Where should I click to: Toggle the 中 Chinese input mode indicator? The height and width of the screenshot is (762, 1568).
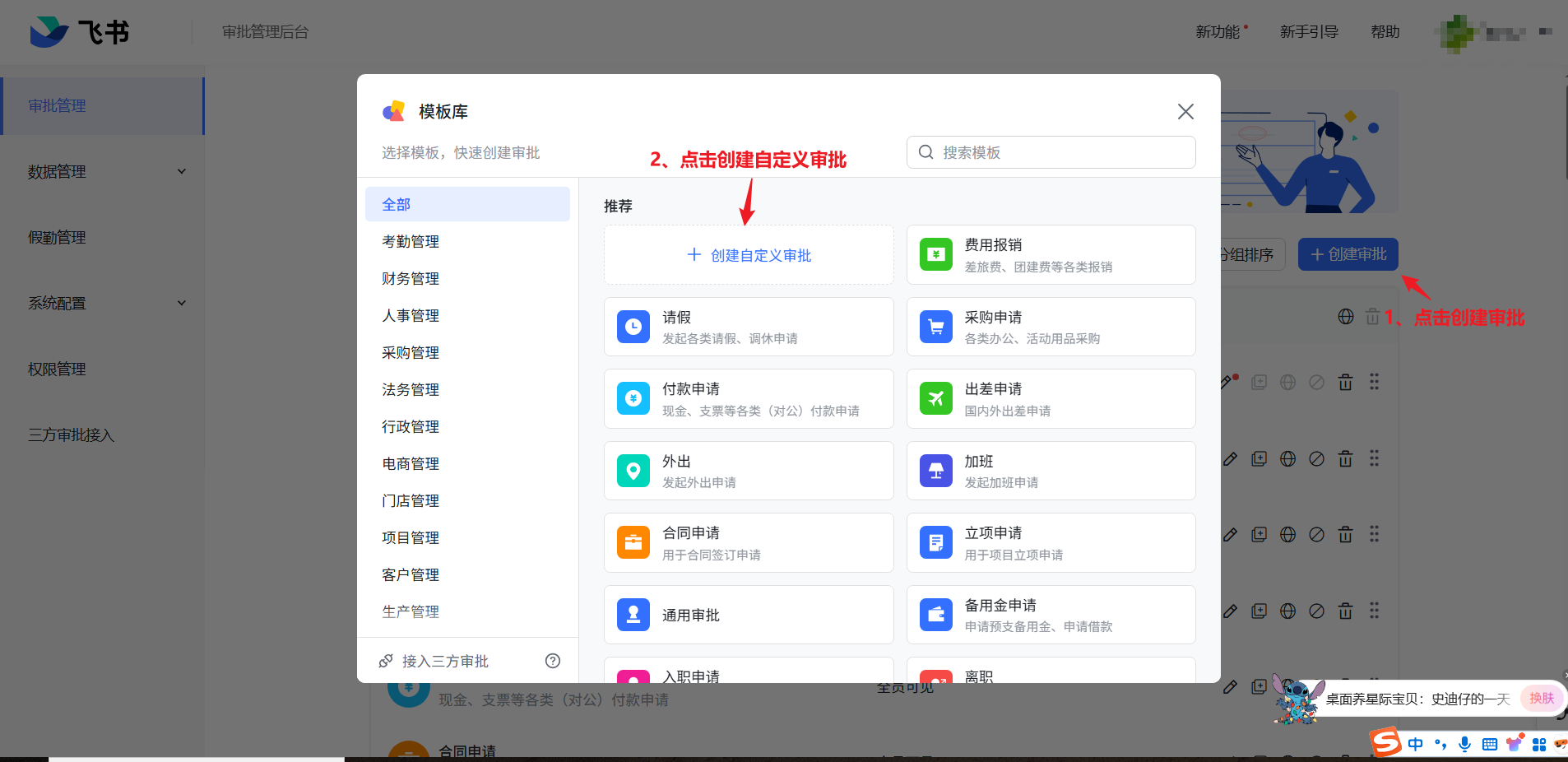pyautogui.click(x=1415, y=744)
